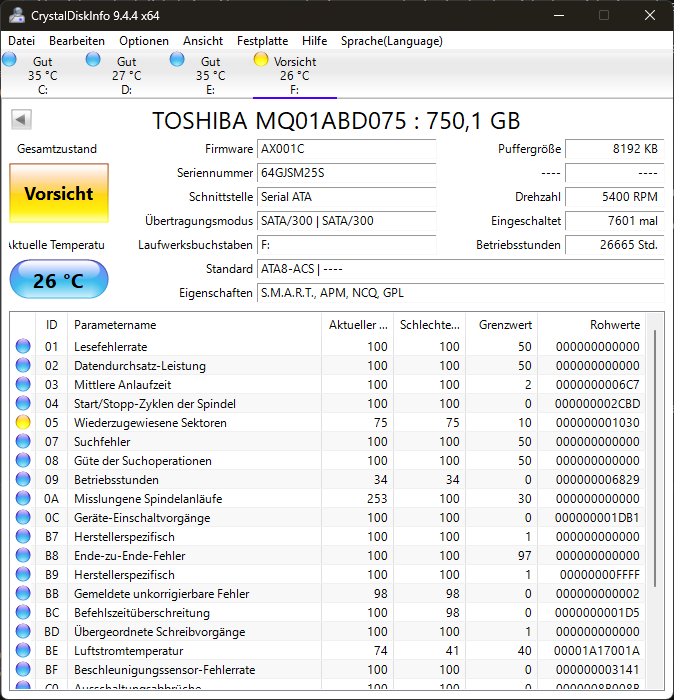Click the Standard field ATA8-ACS
Image resolution: width=674 pixels, height=700 pixels.
461,269
